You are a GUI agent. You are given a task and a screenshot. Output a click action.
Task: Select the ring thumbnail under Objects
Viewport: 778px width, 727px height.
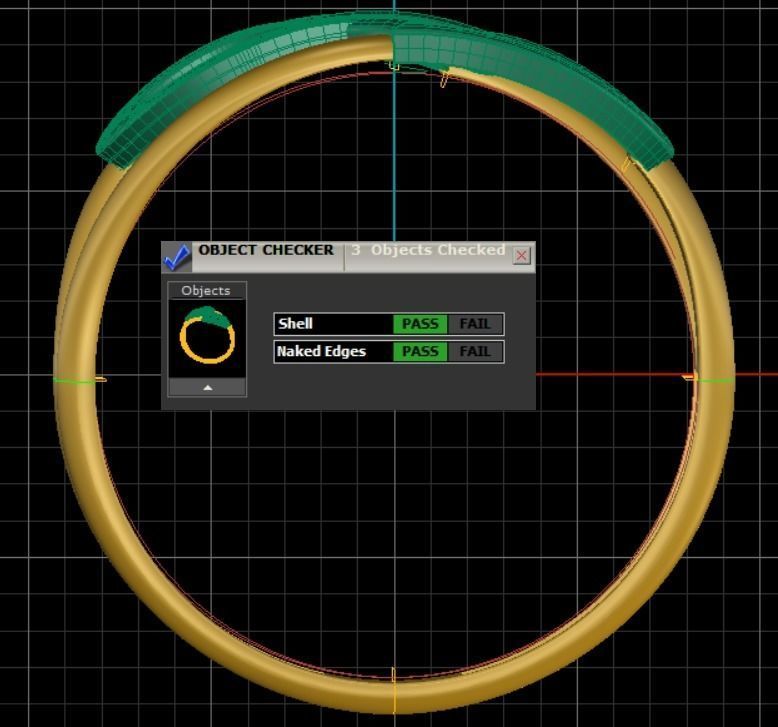tap(207, 336)
